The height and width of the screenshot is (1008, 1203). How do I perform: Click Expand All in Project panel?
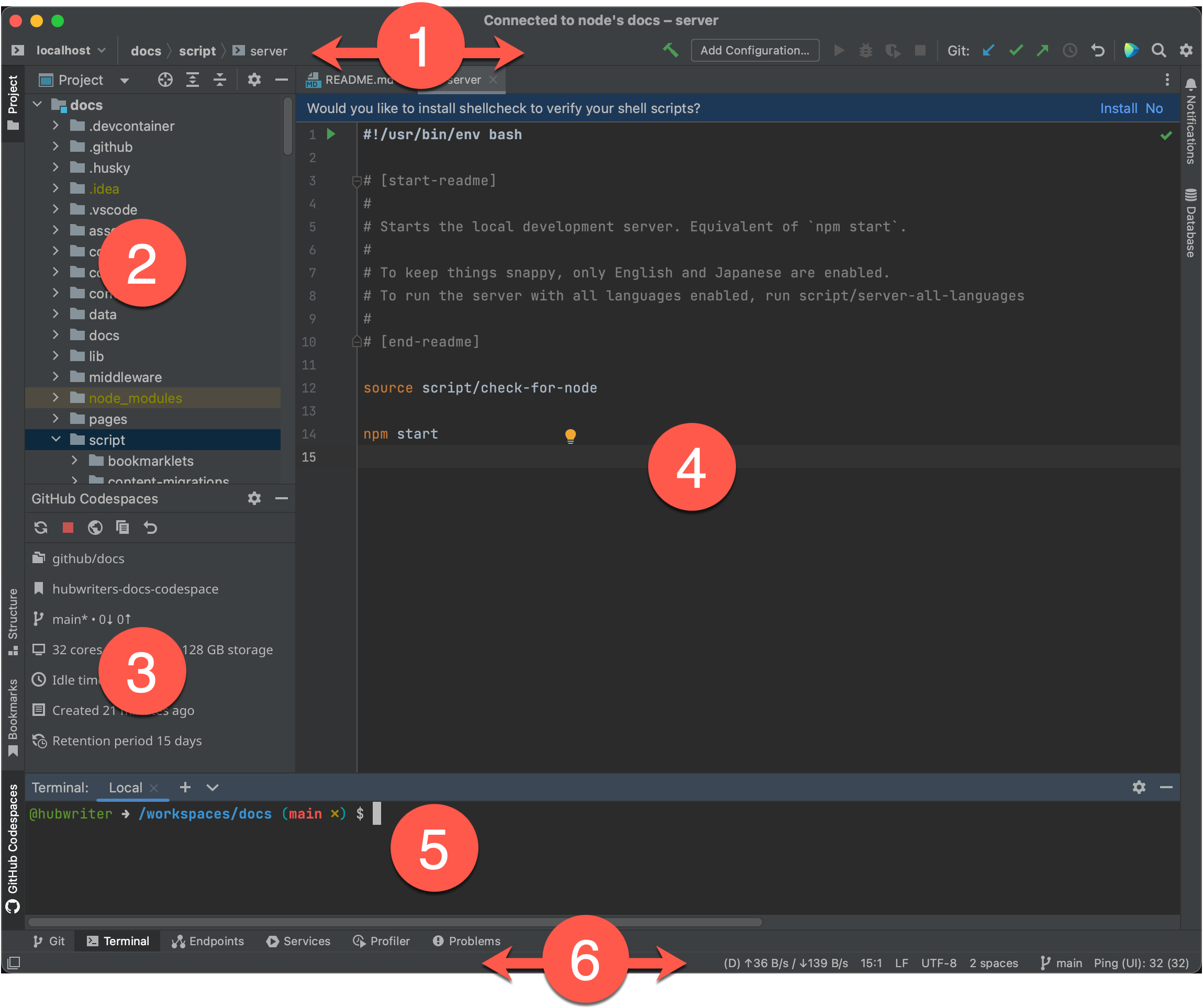tap(193, 80)
